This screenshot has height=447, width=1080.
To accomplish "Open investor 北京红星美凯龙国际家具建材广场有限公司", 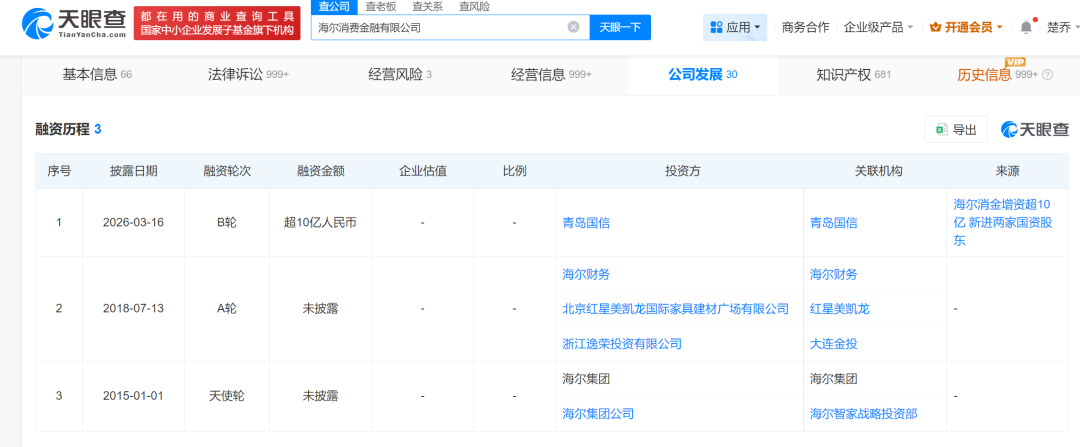I will (x=676, y=309).
